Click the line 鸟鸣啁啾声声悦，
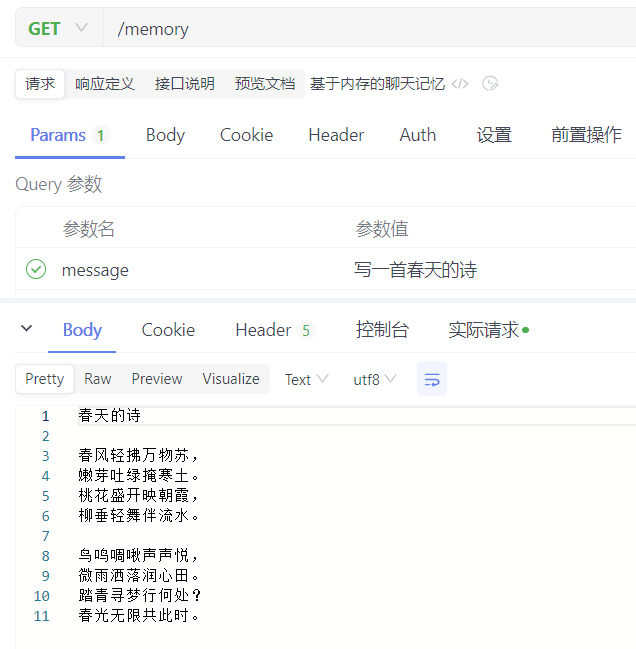Viewport: 636px width, 649px height. point(139,555)
